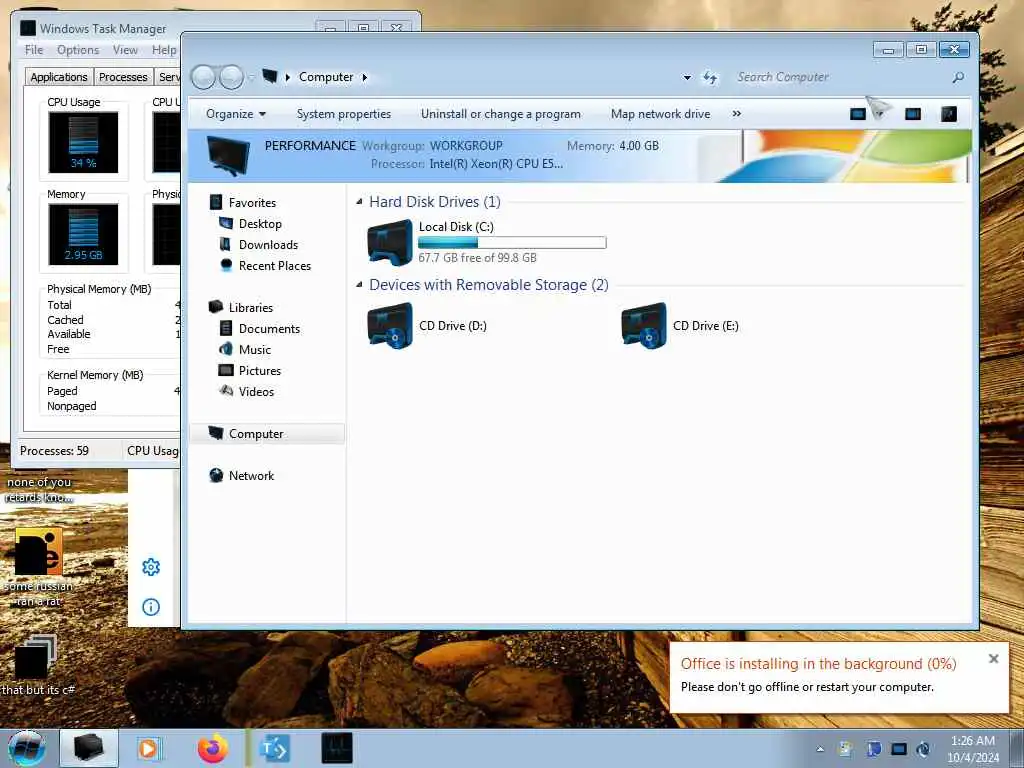Viewport: 1024px width, 768px height.
Task: Click the computer icon in address bar
Action: tap(270, 76)
